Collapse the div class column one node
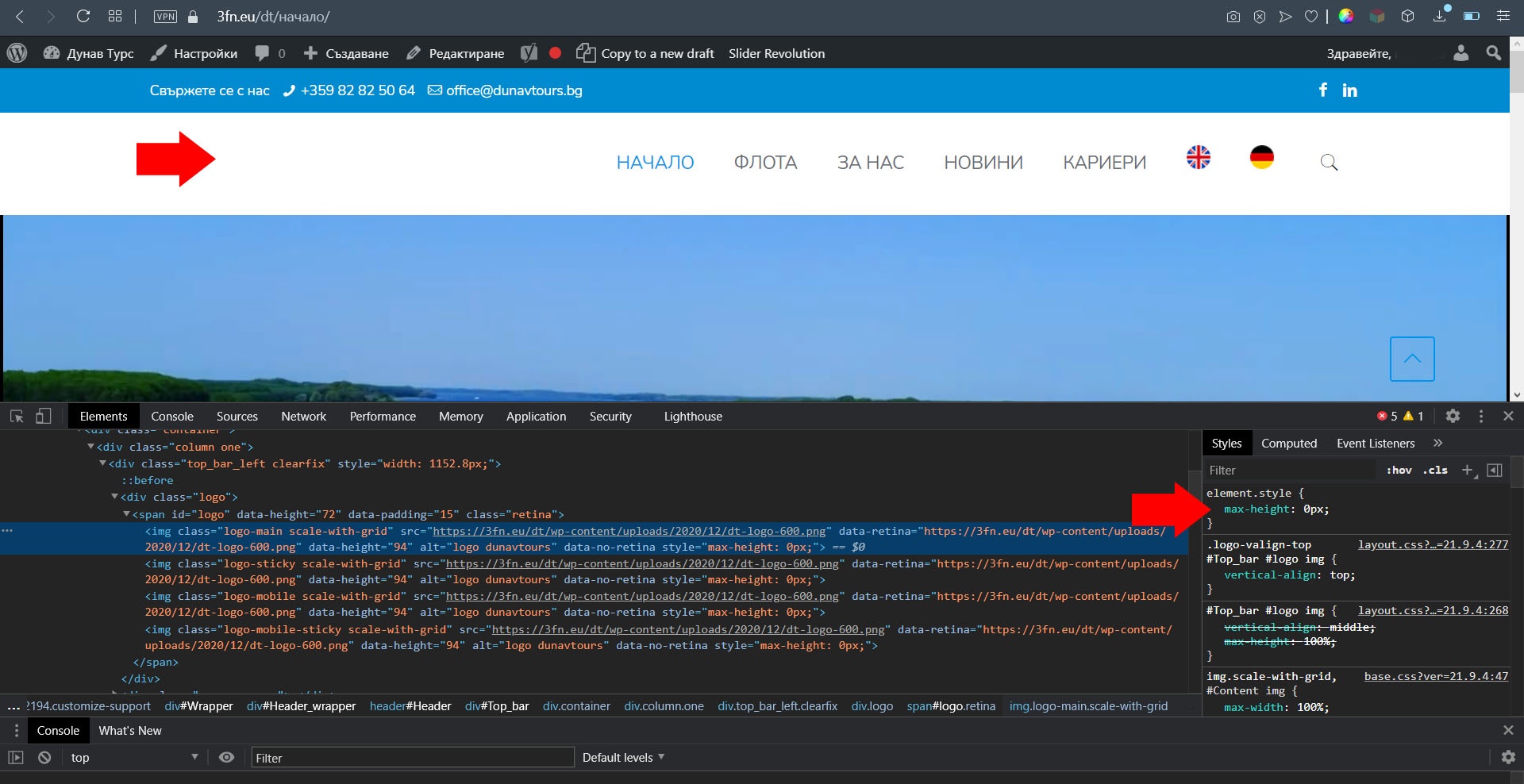Image resolution: width=1524 pixels, height=784 pixels. coord(90,447)
